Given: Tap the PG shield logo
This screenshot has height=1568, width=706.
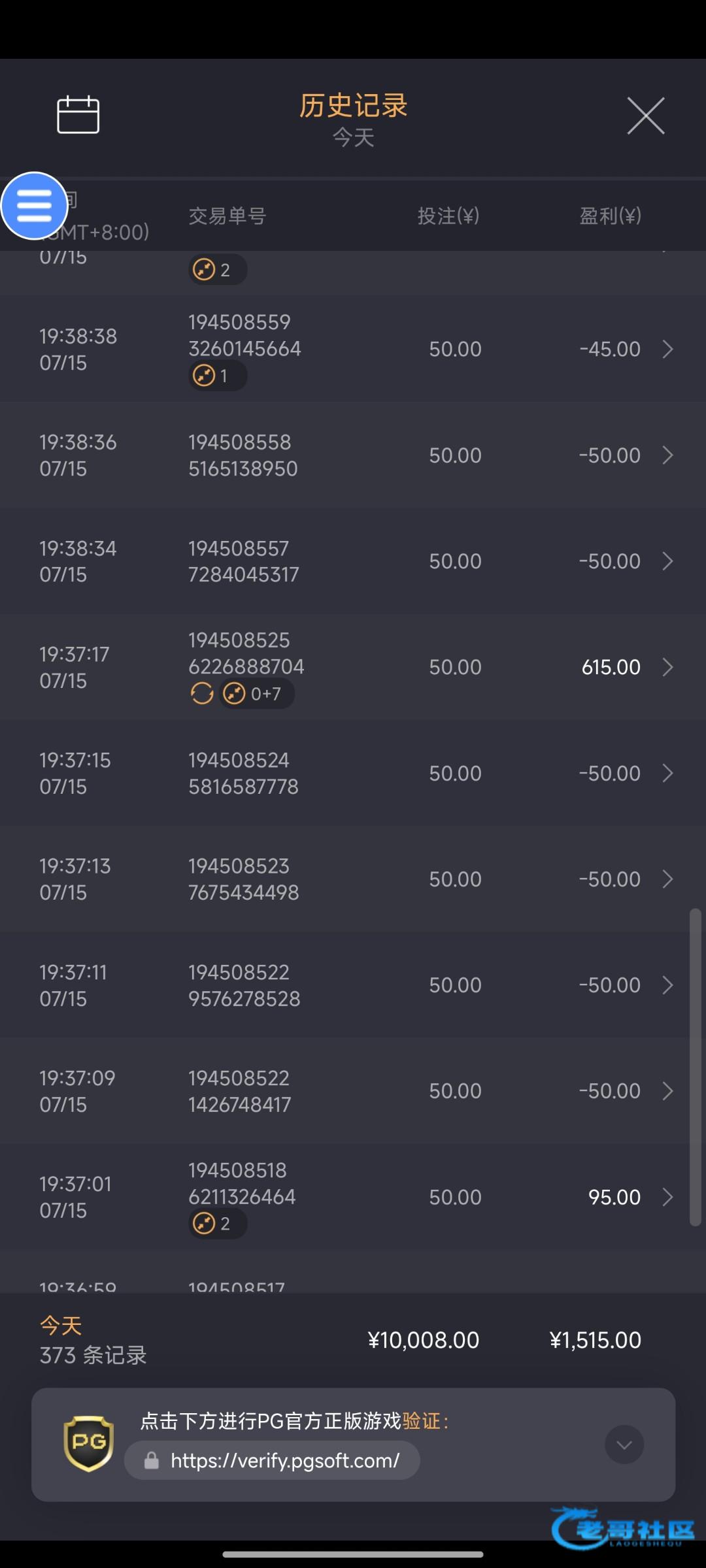Looking at the screenshot, I should click(89, 1443).
